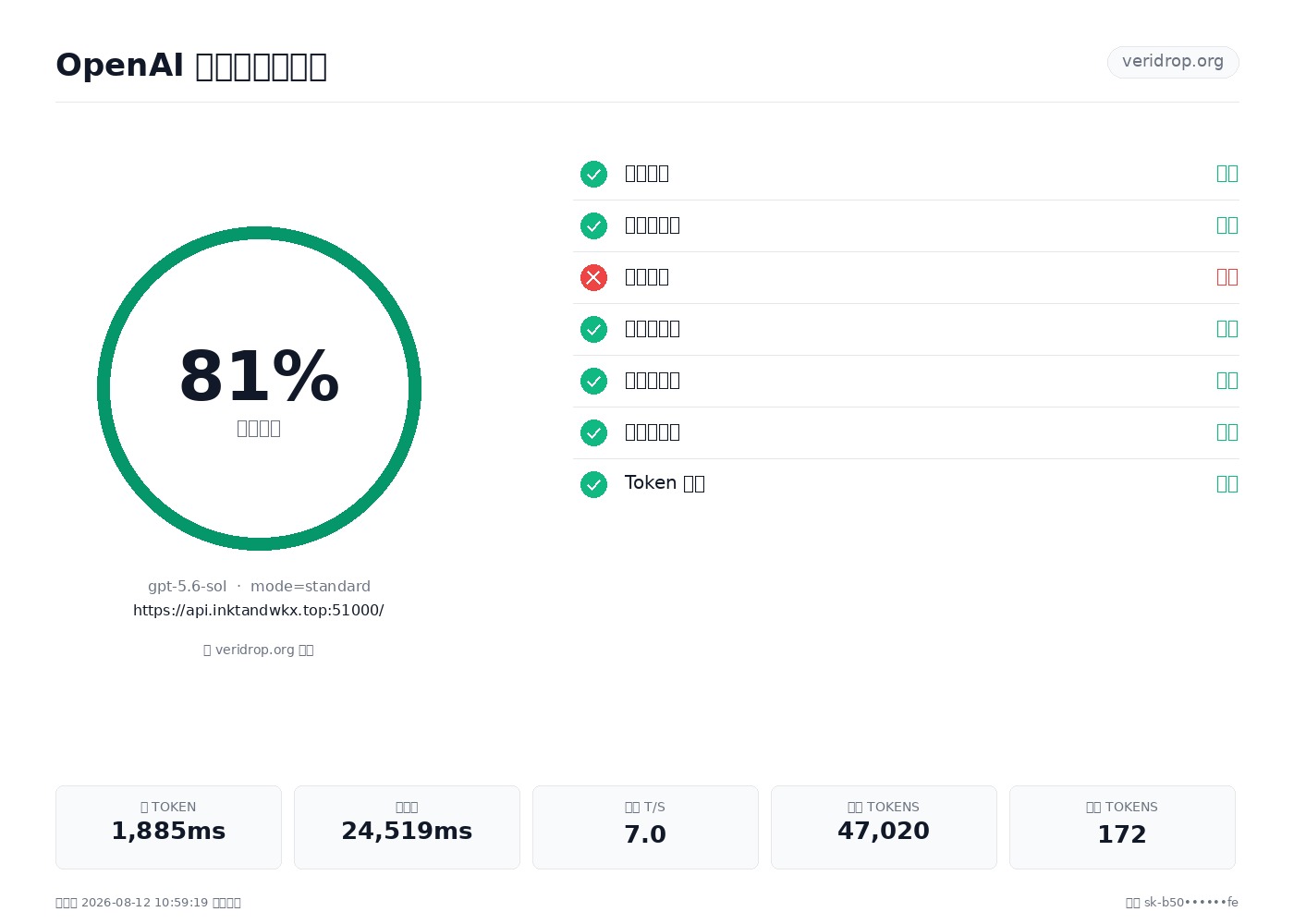Image resolution: width=1294 pixels, height=924 pixels.
Task: Select the 1,885ms TOKEN stat card
Action: [168, 827]
